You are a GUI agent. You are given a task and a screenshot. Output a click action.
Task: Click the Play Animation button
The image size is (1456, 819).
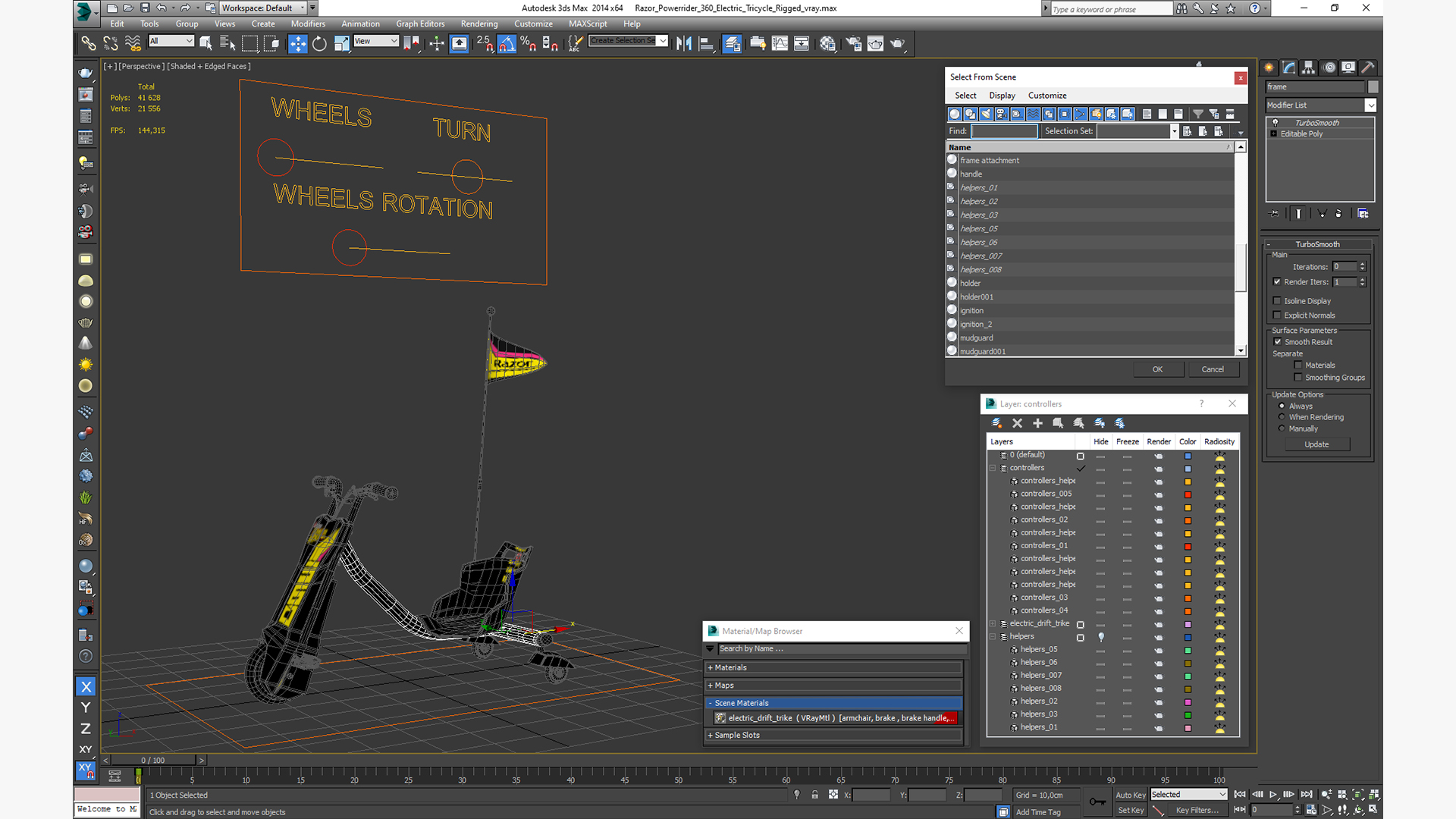click(x=1273, y=794)
